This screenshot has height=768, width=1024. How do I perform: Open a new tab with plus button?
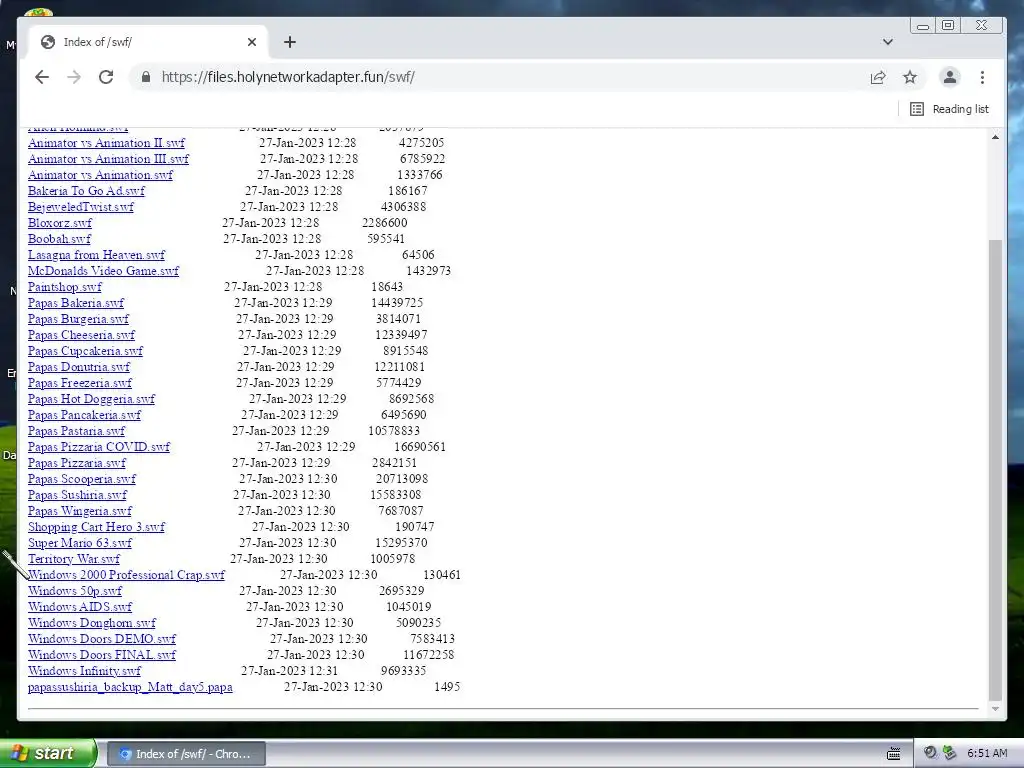(290, 42)
